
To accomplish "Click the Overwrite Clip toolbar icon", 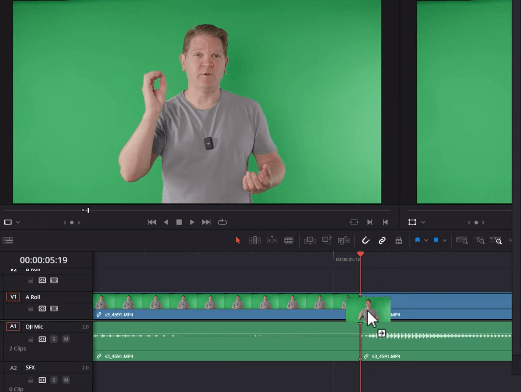I will point(327,240).
